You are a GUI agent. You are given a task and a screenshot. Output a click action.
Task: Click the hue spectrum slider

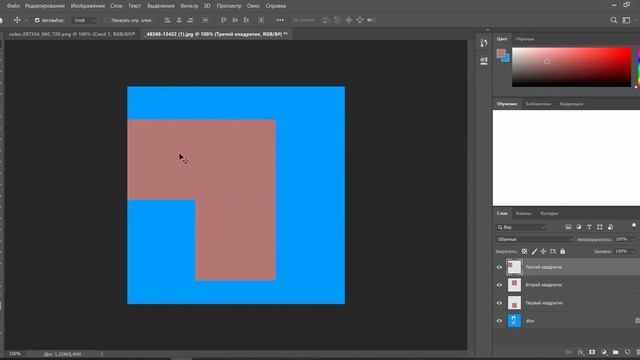click(x=638, y=67)
